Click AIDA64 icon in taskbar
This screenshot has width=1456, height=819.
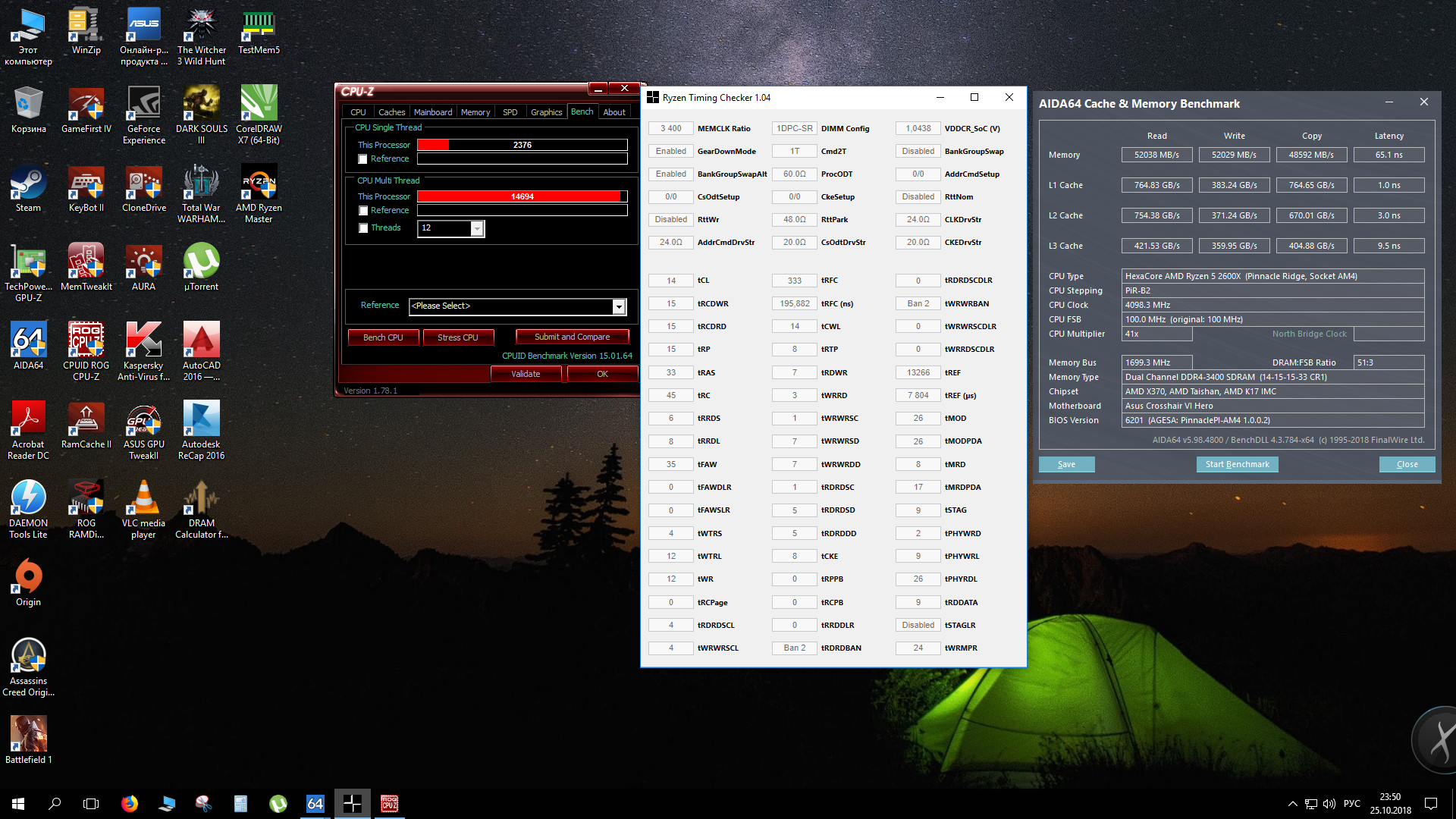315,804
